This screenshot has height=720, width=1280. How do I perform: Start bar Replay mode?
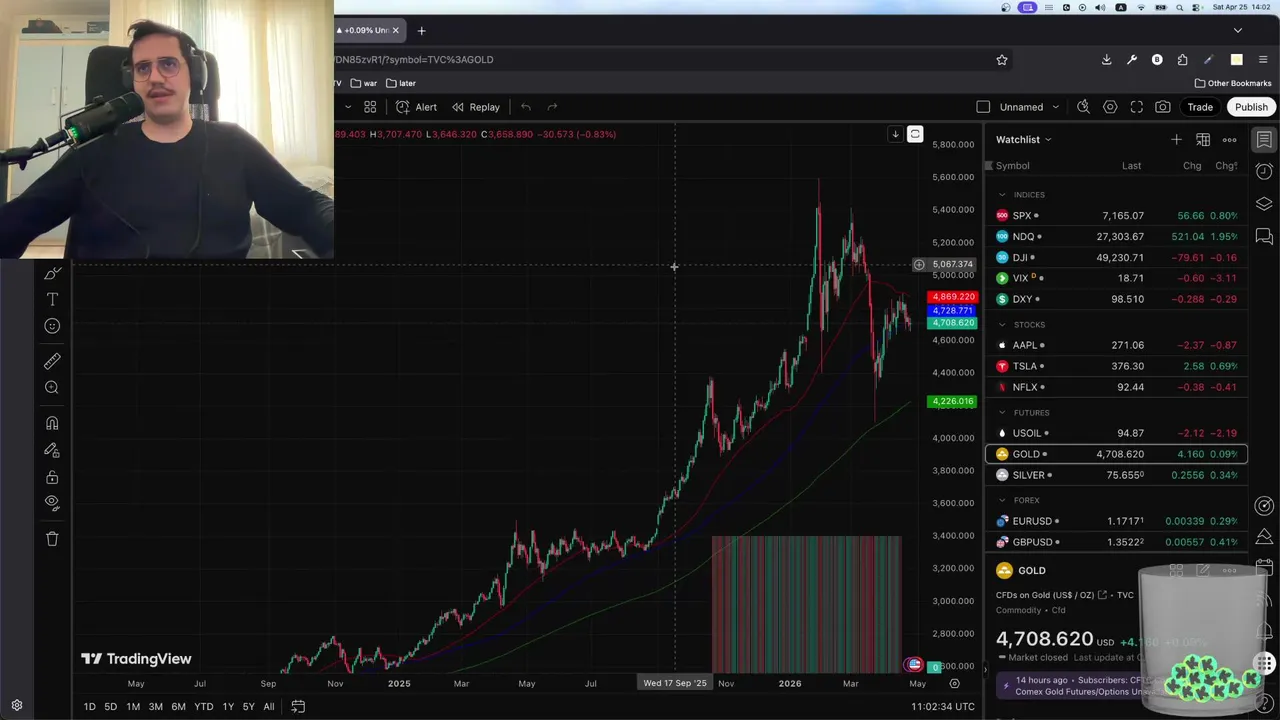[475, 107]
